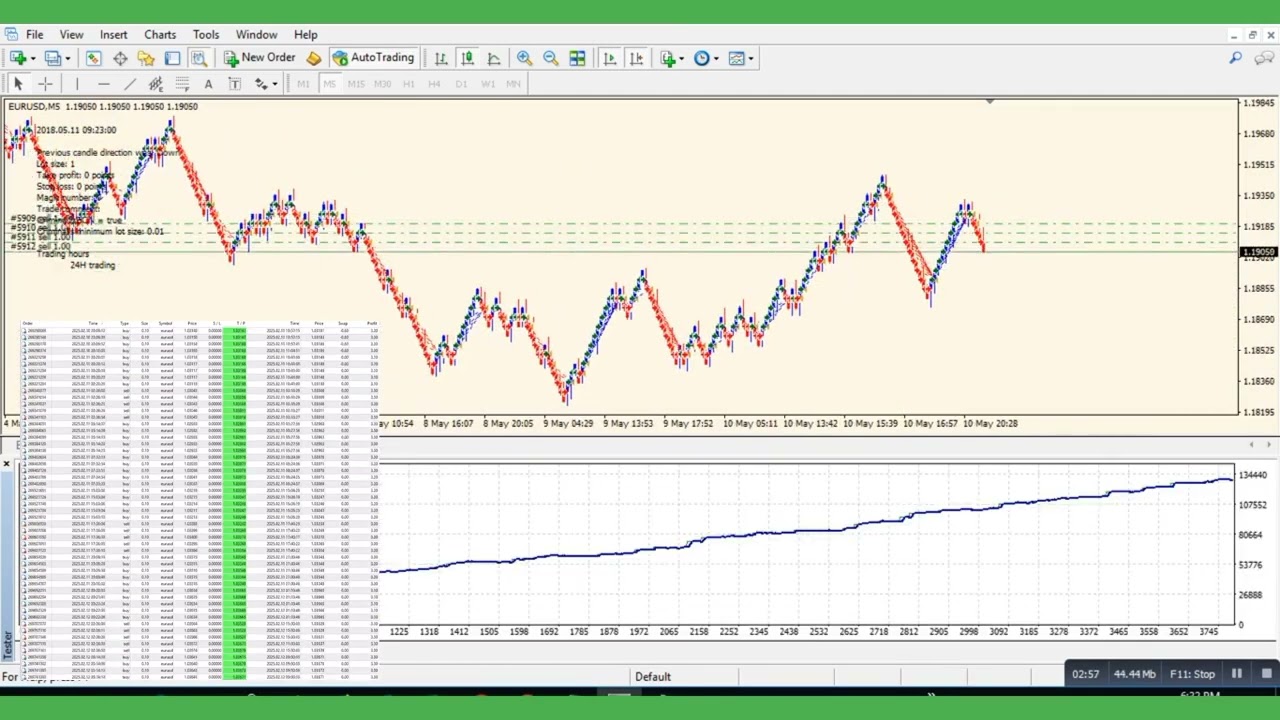Image resolution: width=1280 pixels, height=720 pixels.
Task: Click the 1.19050 current price label
Action: point(1259,253)
